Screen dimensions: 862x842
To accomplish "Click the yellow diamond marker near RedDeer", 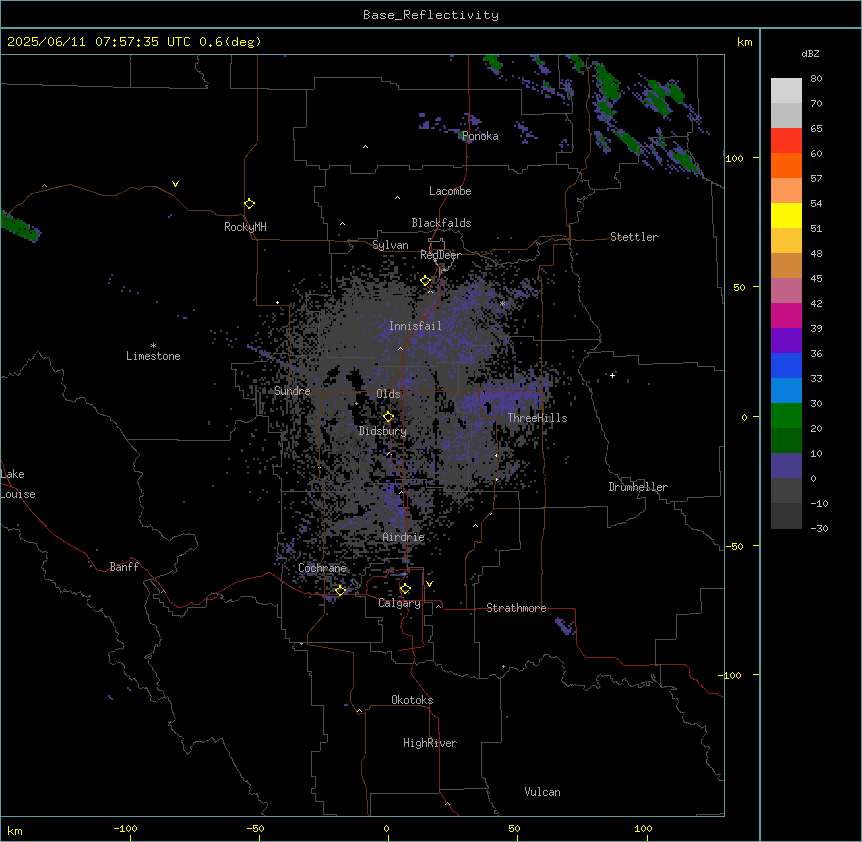I will (425, 281).
